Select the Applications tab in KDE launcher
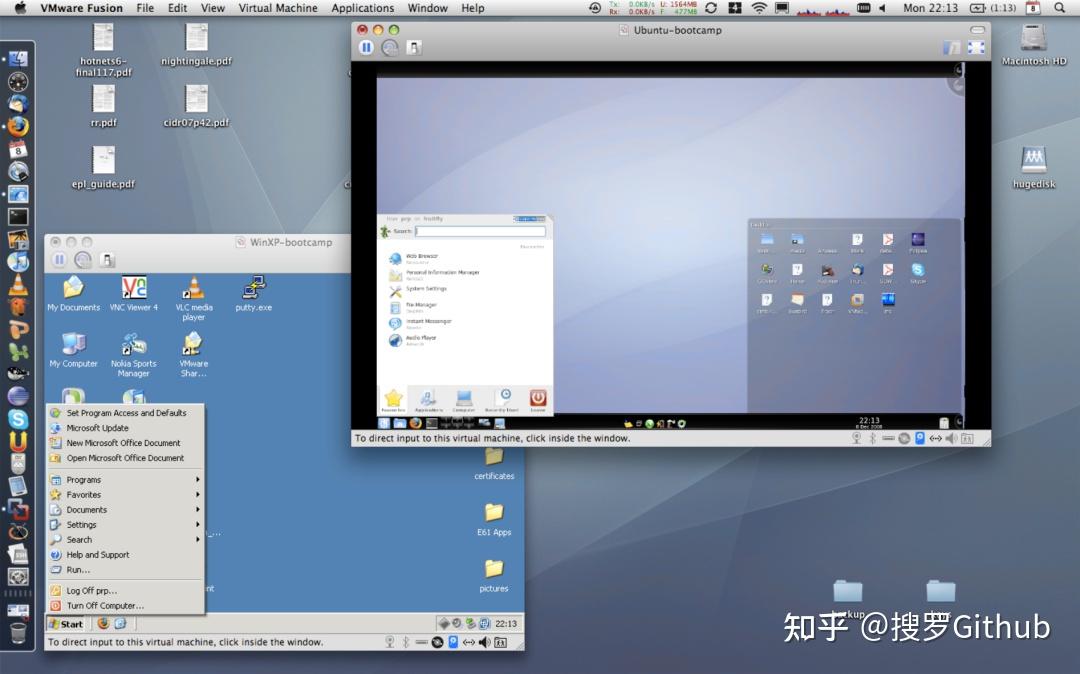1080x674 pixels. coord(428,400)
